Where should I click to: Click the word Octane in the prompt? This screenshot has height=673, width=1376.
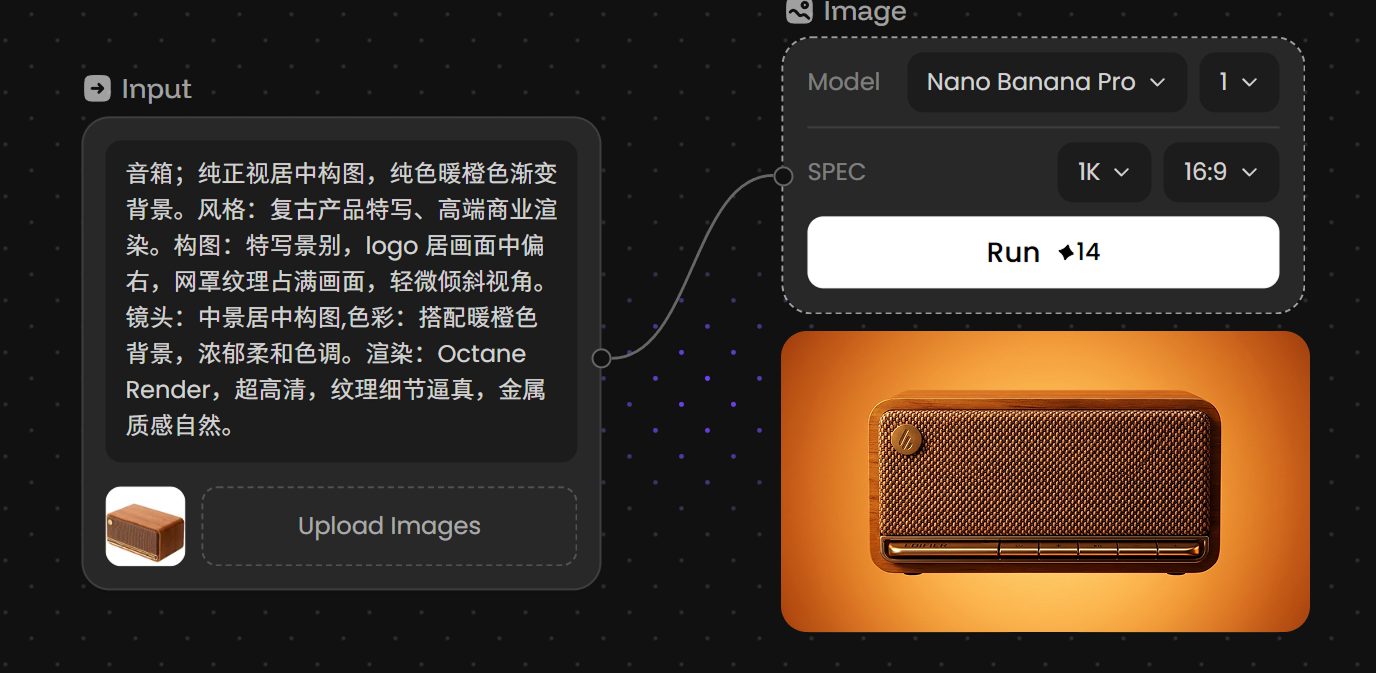[481, 354]
